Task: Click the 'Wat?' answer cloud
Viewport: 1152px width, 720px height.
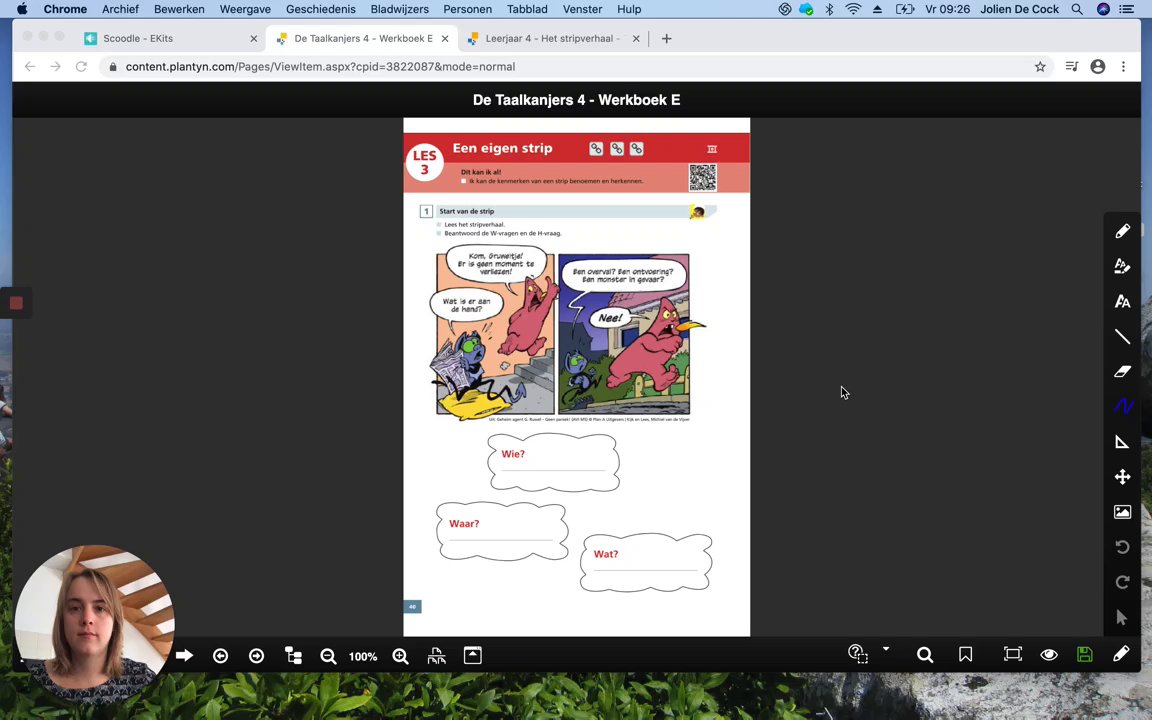Action: 646,562
